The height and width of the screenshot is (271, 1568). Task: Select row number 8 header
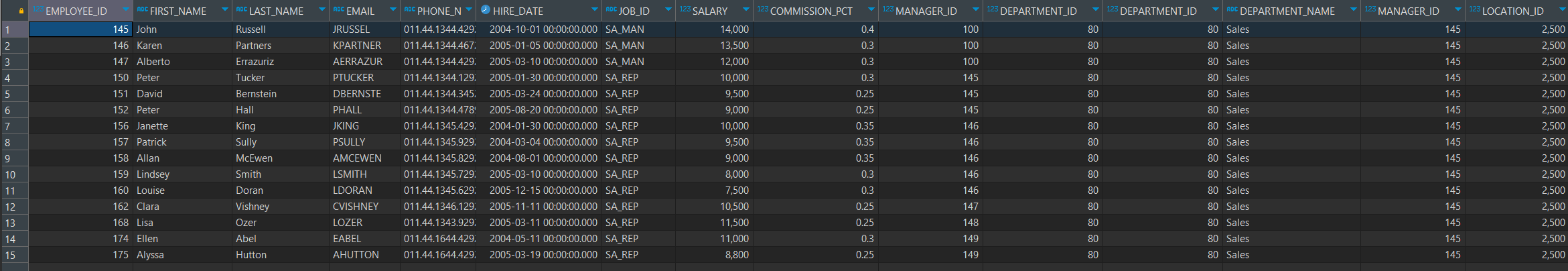14,142
